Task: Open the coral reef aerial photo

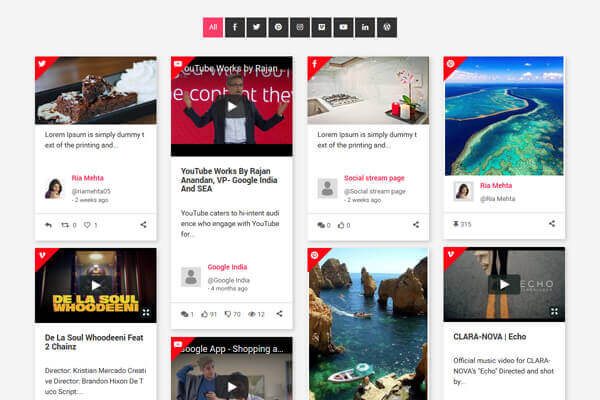Action: pos(504,116)
